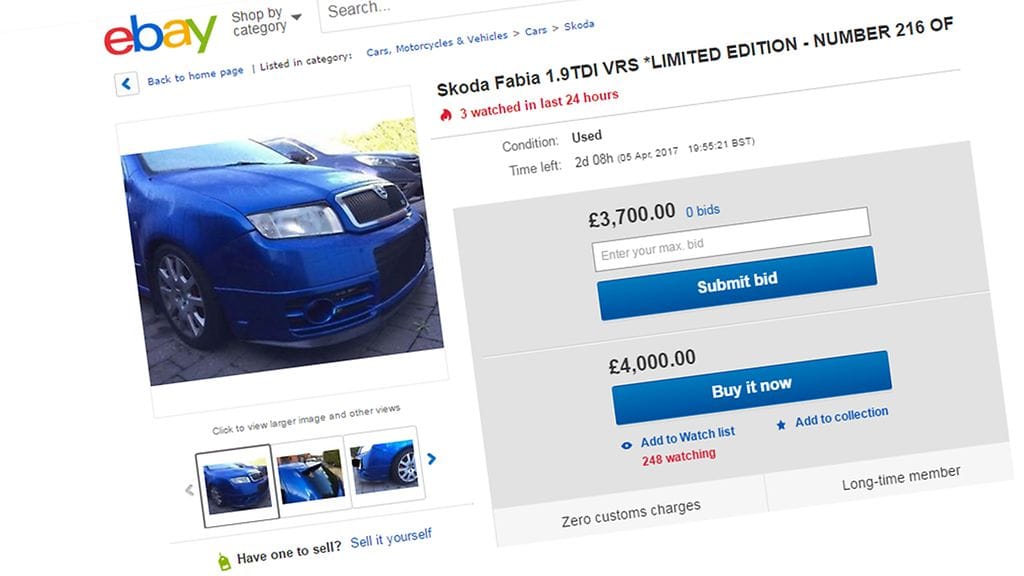Click the eye icon beside Watch list
Screen dimensions: 1024x576
point(627,445)
